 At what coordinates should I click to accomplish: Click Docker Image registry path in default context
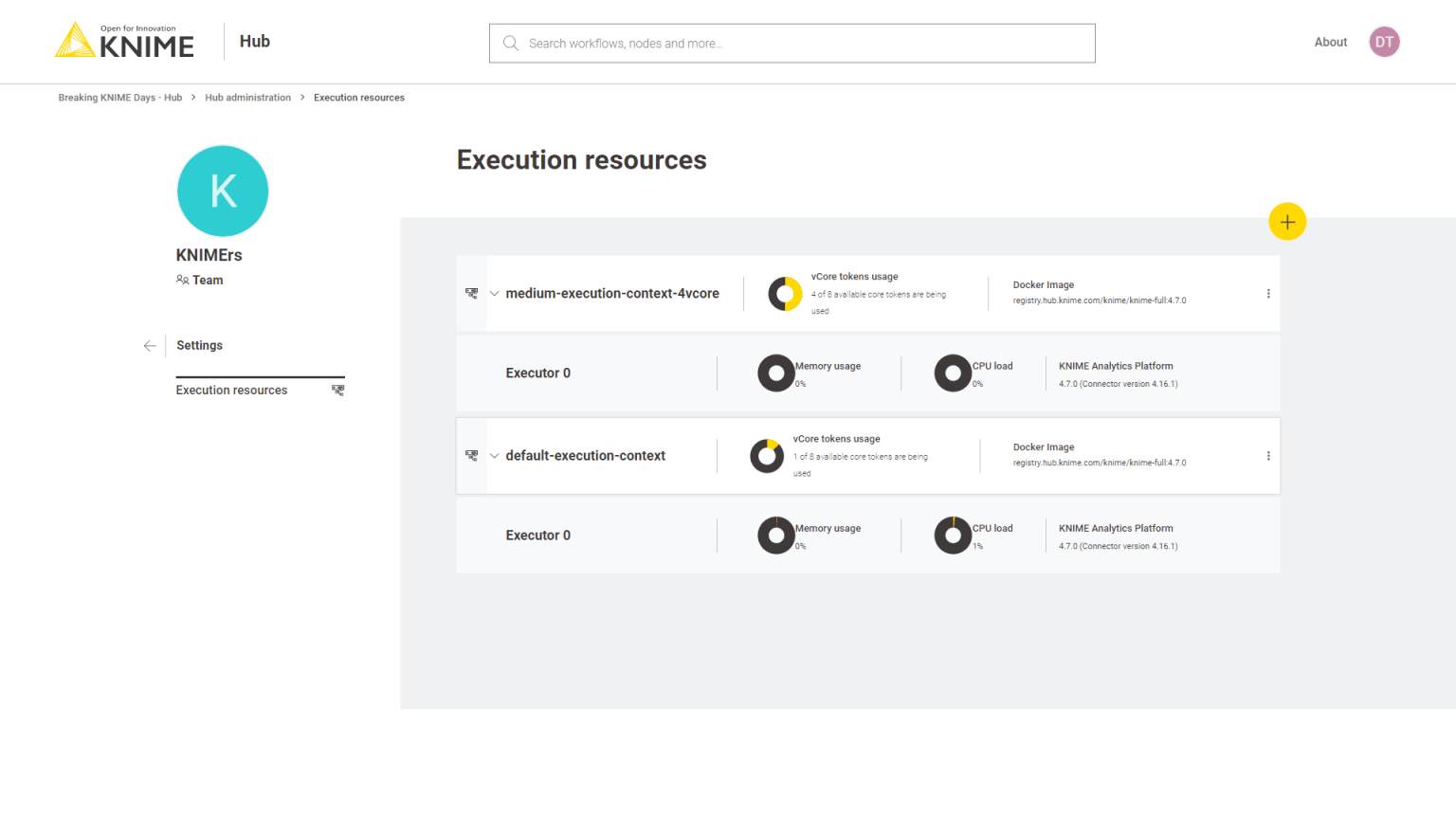coord(1099,463)
